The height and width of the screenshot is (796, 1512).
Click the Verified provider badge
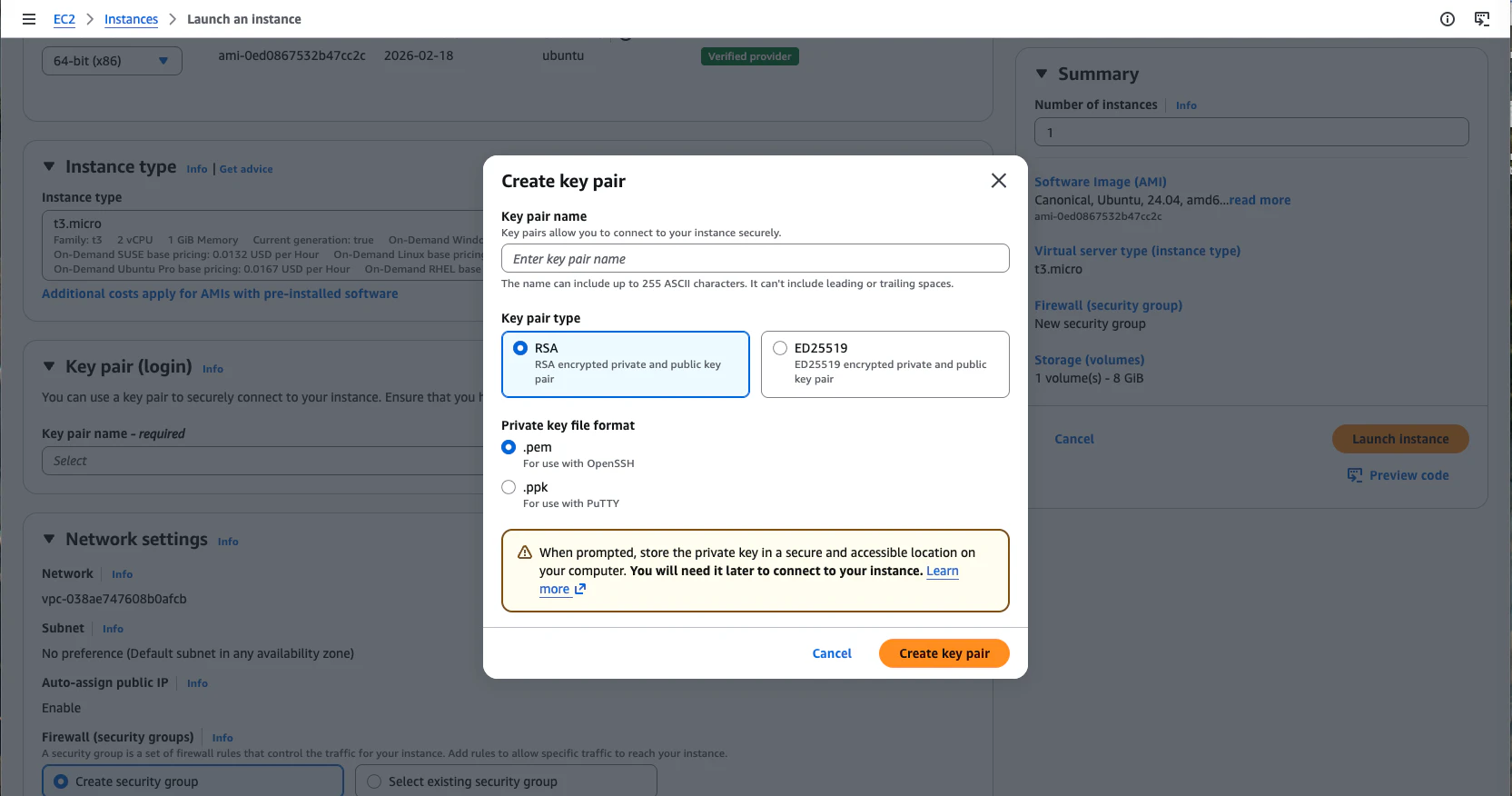pyautogui.click(x=750, y=56)
